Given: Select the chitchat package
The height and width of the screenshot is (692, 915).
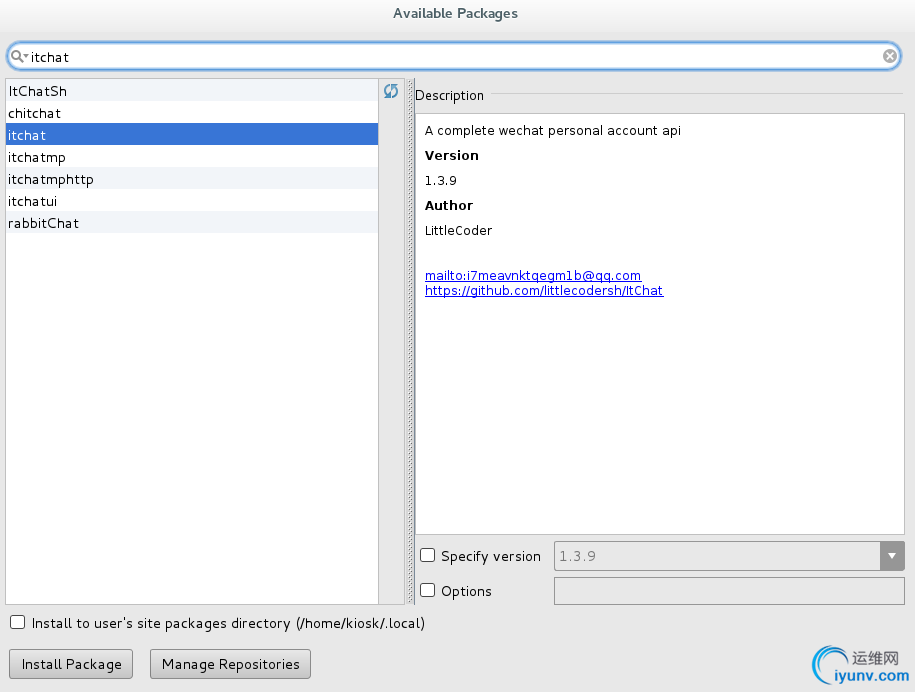Looking at the screenshot, I should click(x=192, y=113).
